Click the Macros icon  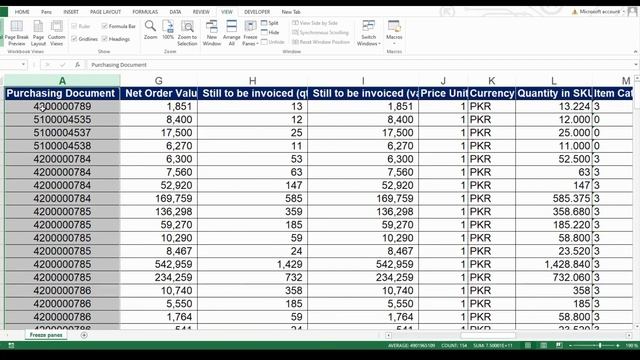coord(394,27)
